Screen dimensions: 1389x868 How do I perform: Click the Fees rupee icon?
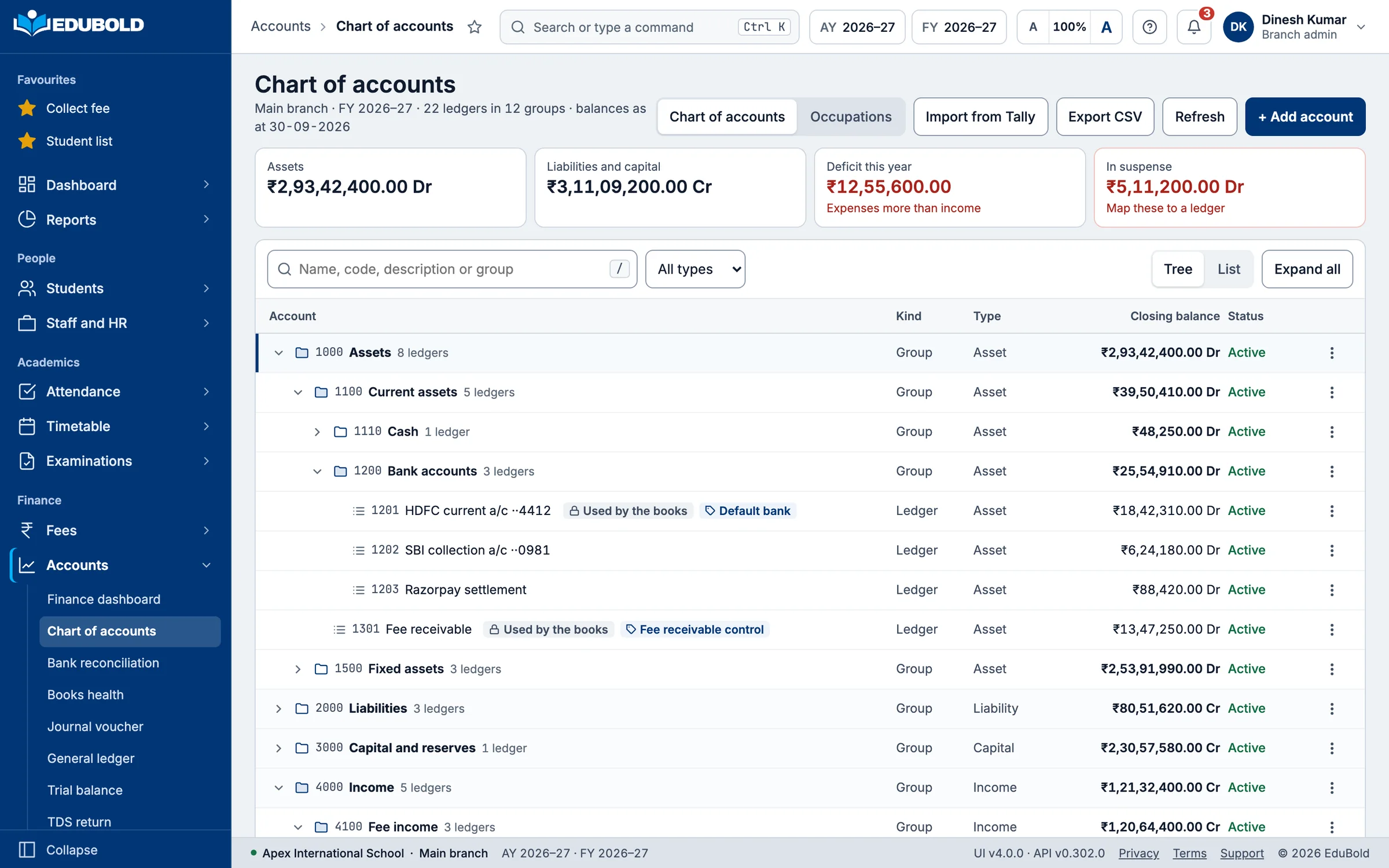27,530
